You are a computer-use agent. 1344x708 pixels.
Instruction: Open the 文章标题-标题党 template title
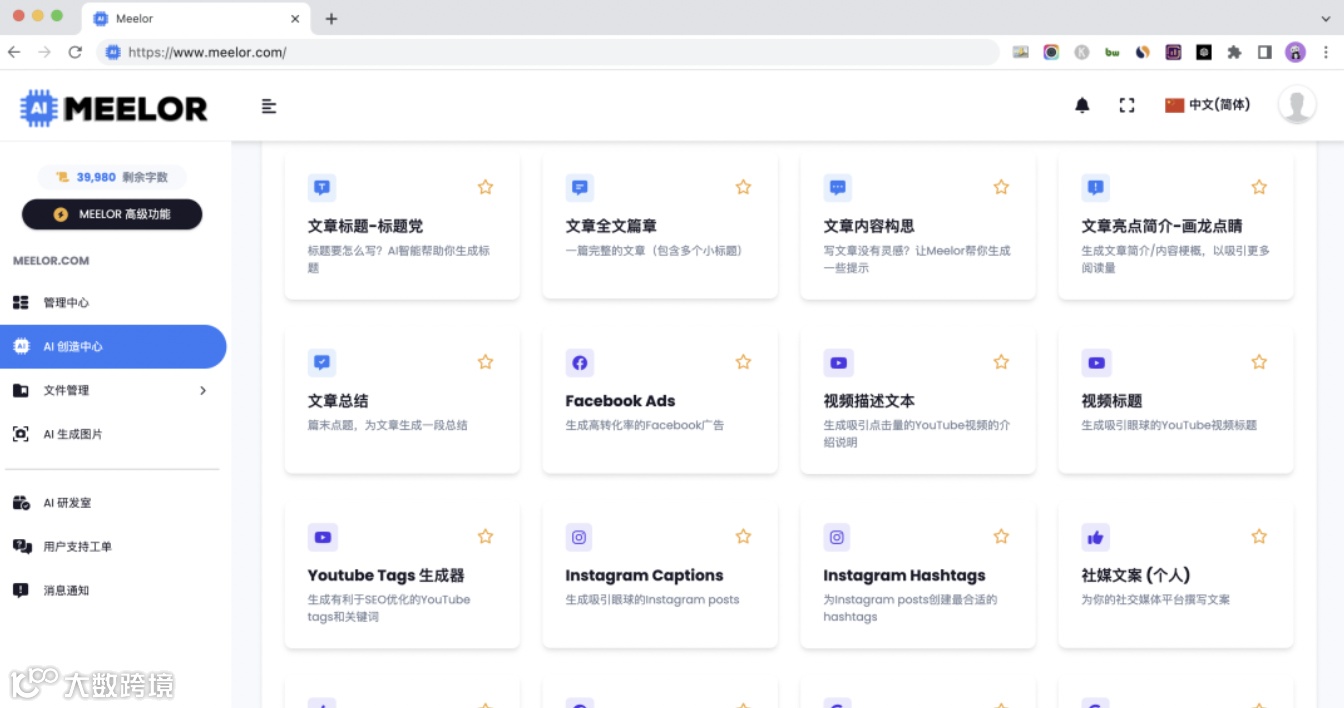365,226
